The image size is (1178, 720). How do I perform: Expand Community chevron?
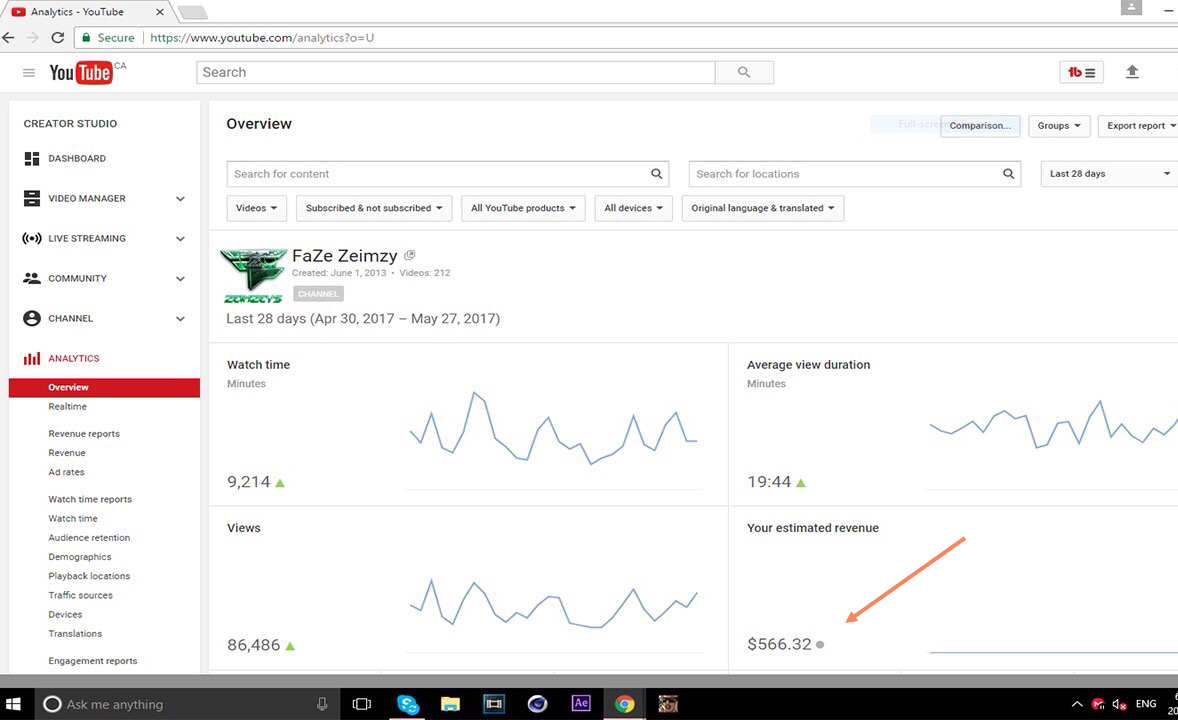pos(180,278)
